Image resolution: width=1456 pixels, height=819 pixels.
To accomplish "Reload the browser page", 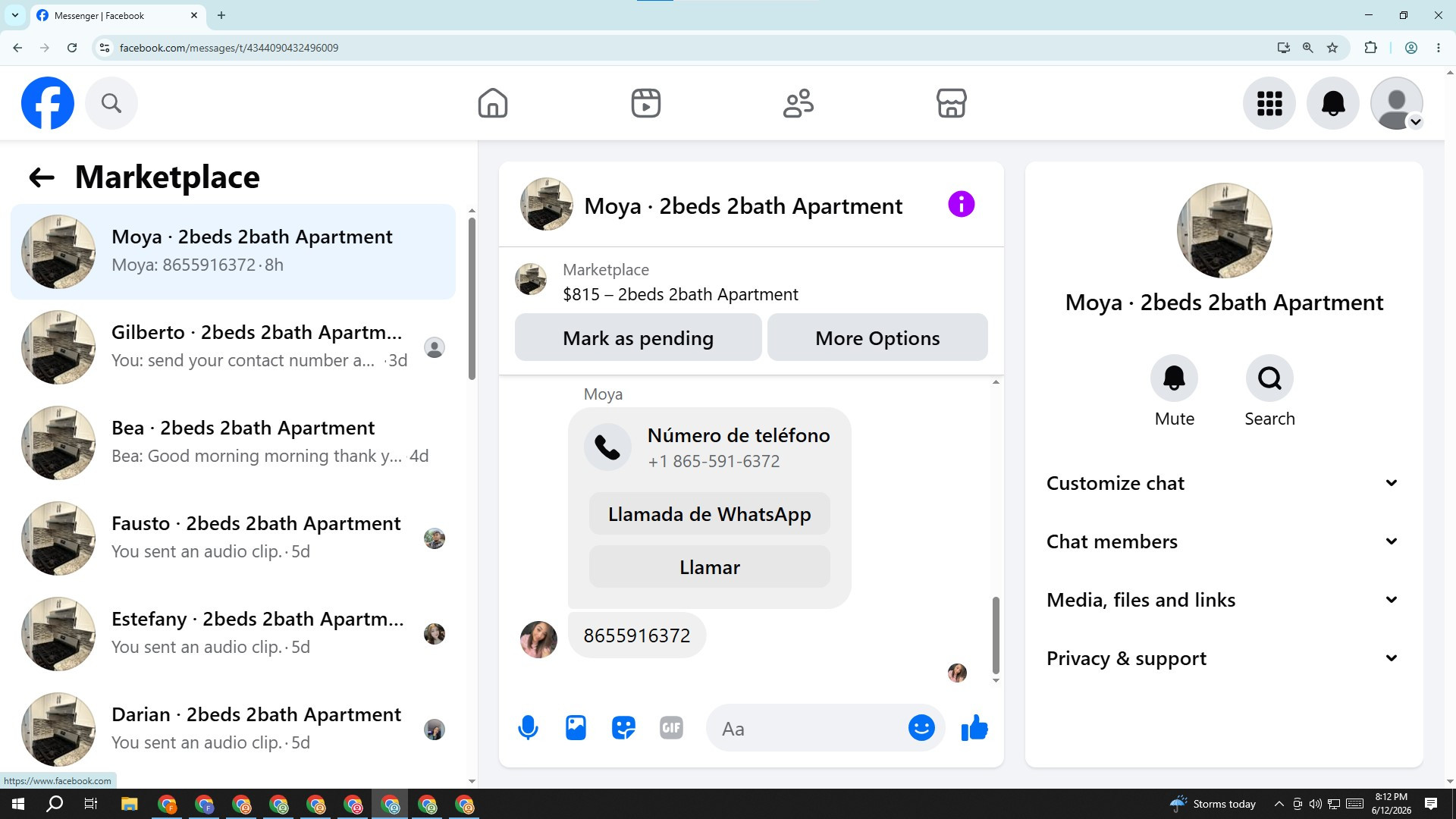I will click(x=72, y=48).
